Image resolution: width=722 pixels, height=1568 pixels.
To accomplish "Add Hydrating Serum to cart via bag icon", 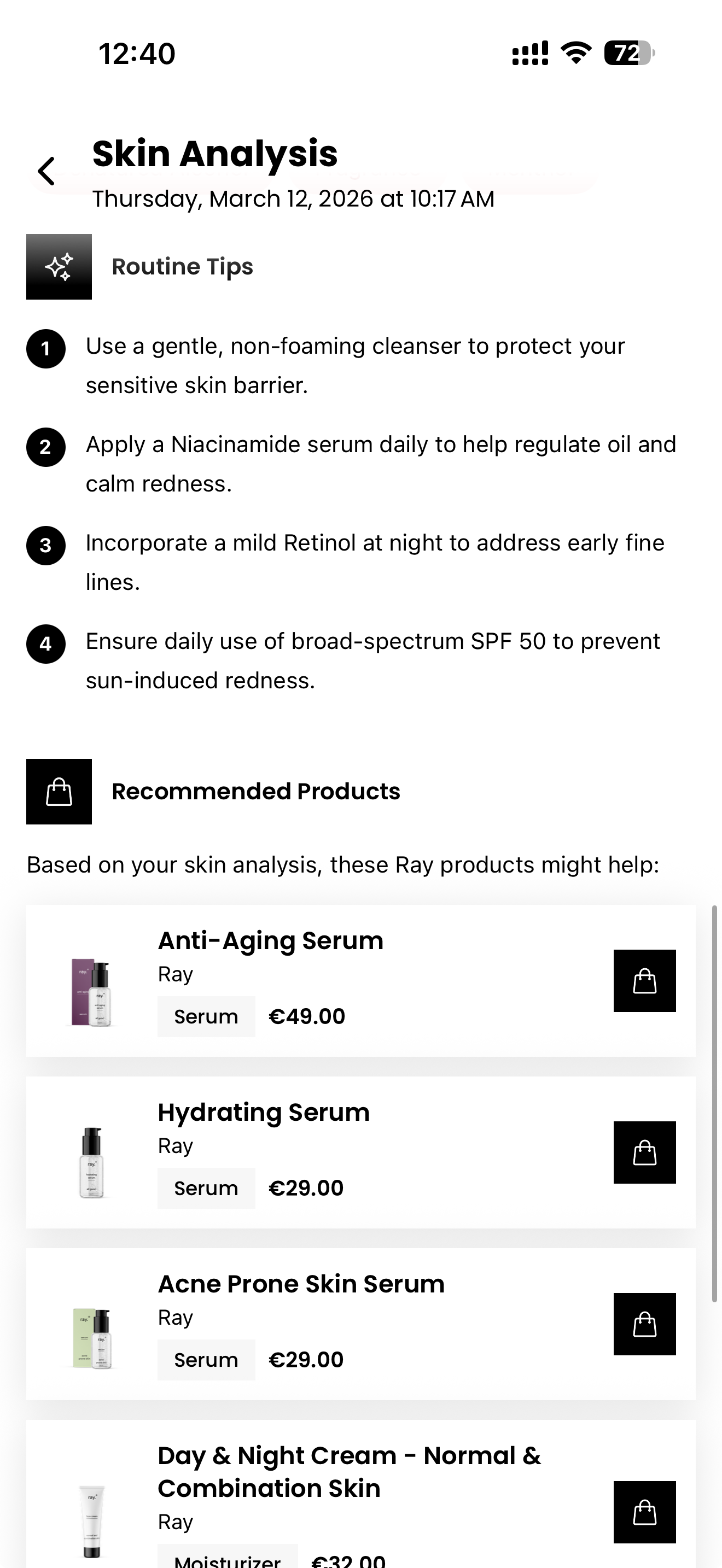I will [x=645, y=1152].
